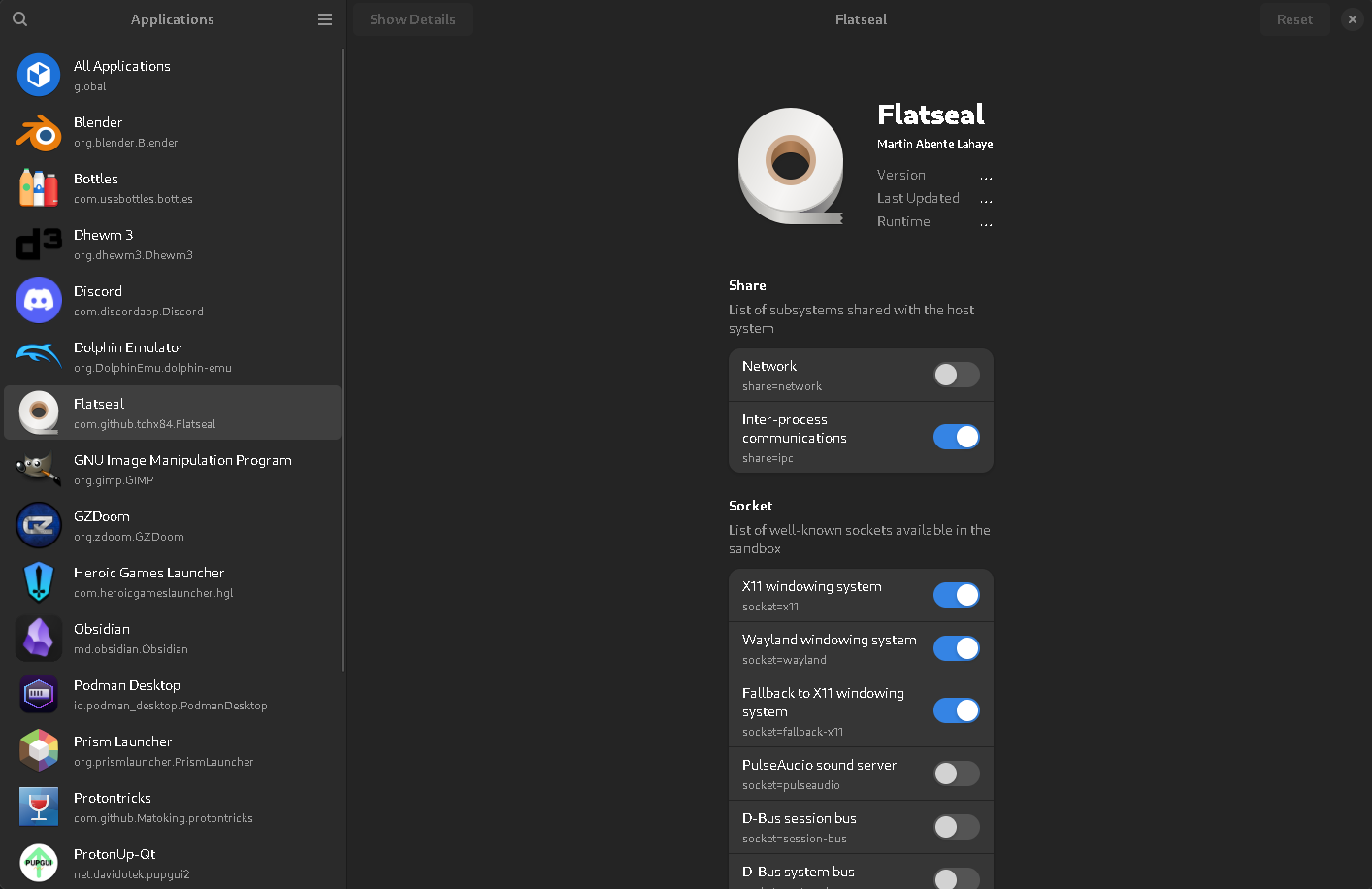
Task: Click the Runtime info row
Action: (x=934, y=222)
